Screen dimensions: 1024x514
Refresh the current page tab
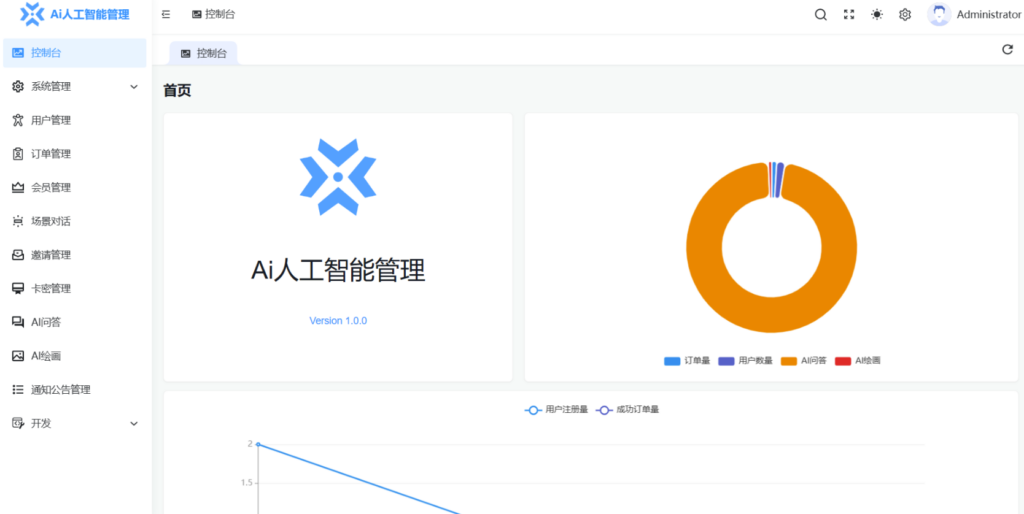tap(1008, 50)
